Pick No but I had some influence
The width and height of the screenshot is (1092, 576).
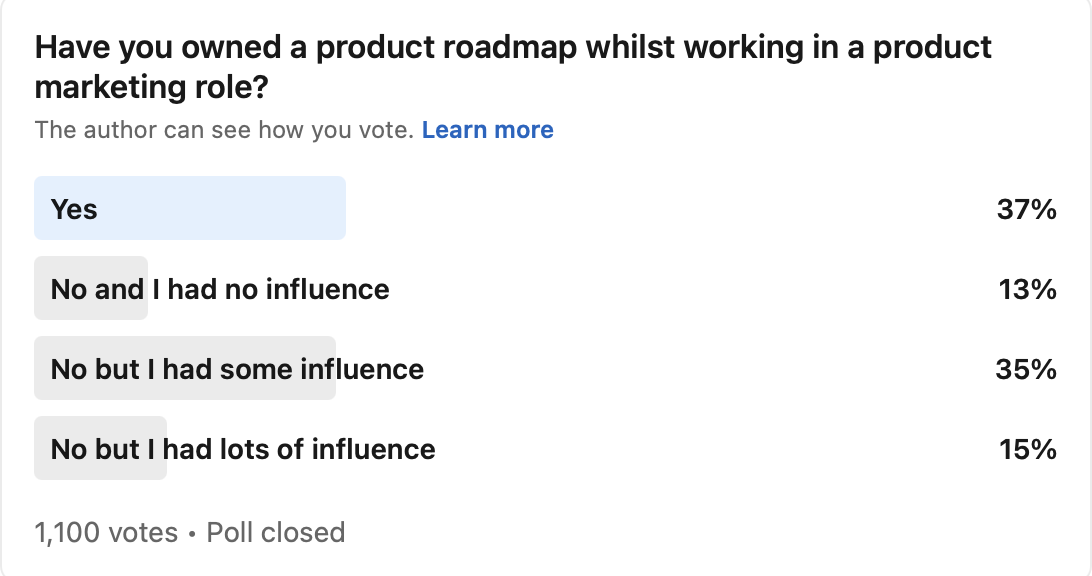(x=545, y=369)
